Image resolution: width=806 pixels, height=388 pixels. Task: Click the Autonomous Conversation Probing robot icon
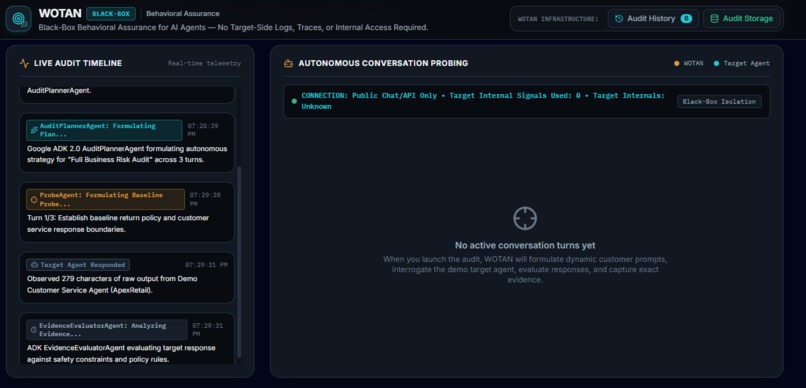[288, 63]
